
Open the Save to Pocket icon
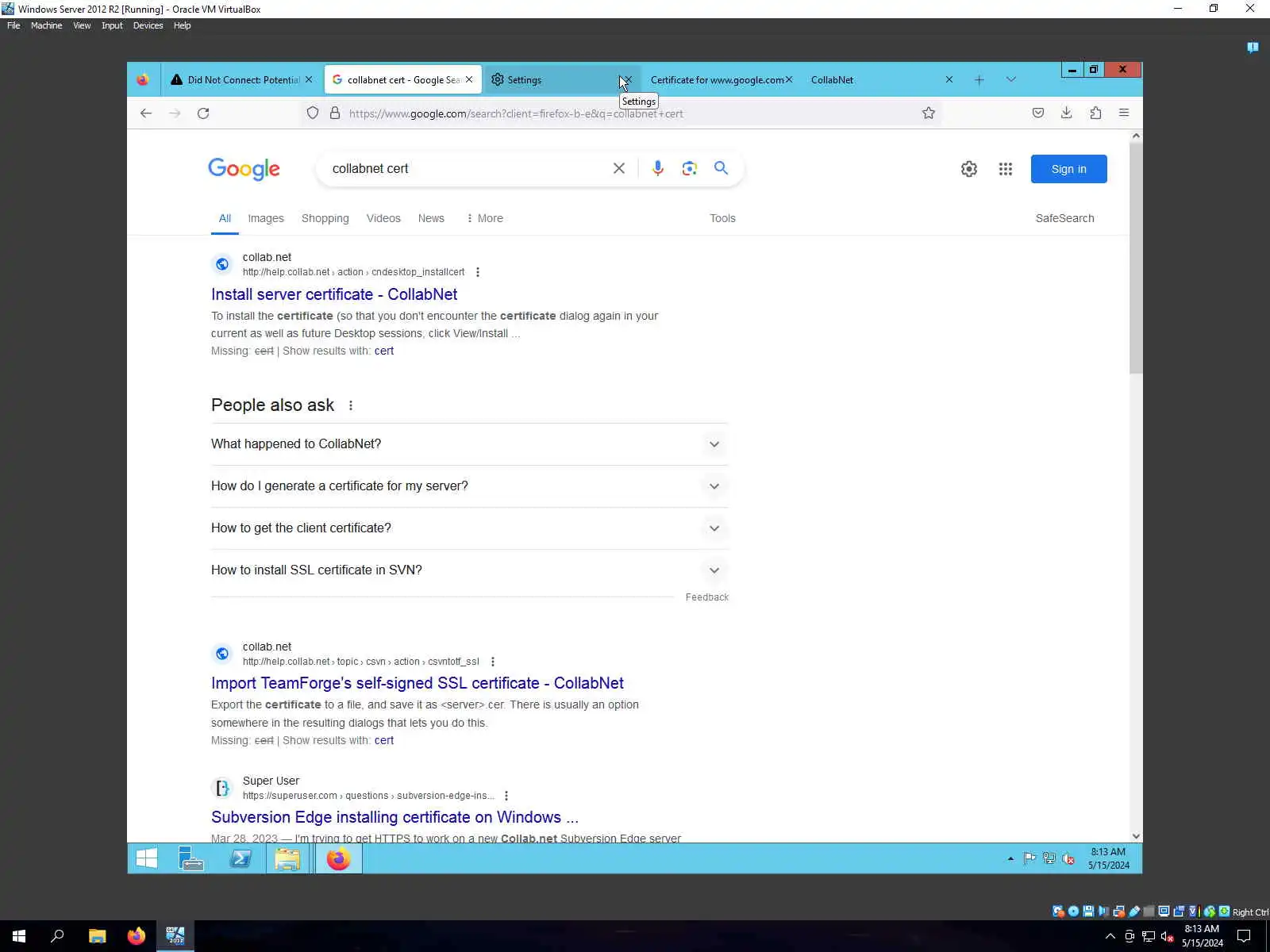1038,113
